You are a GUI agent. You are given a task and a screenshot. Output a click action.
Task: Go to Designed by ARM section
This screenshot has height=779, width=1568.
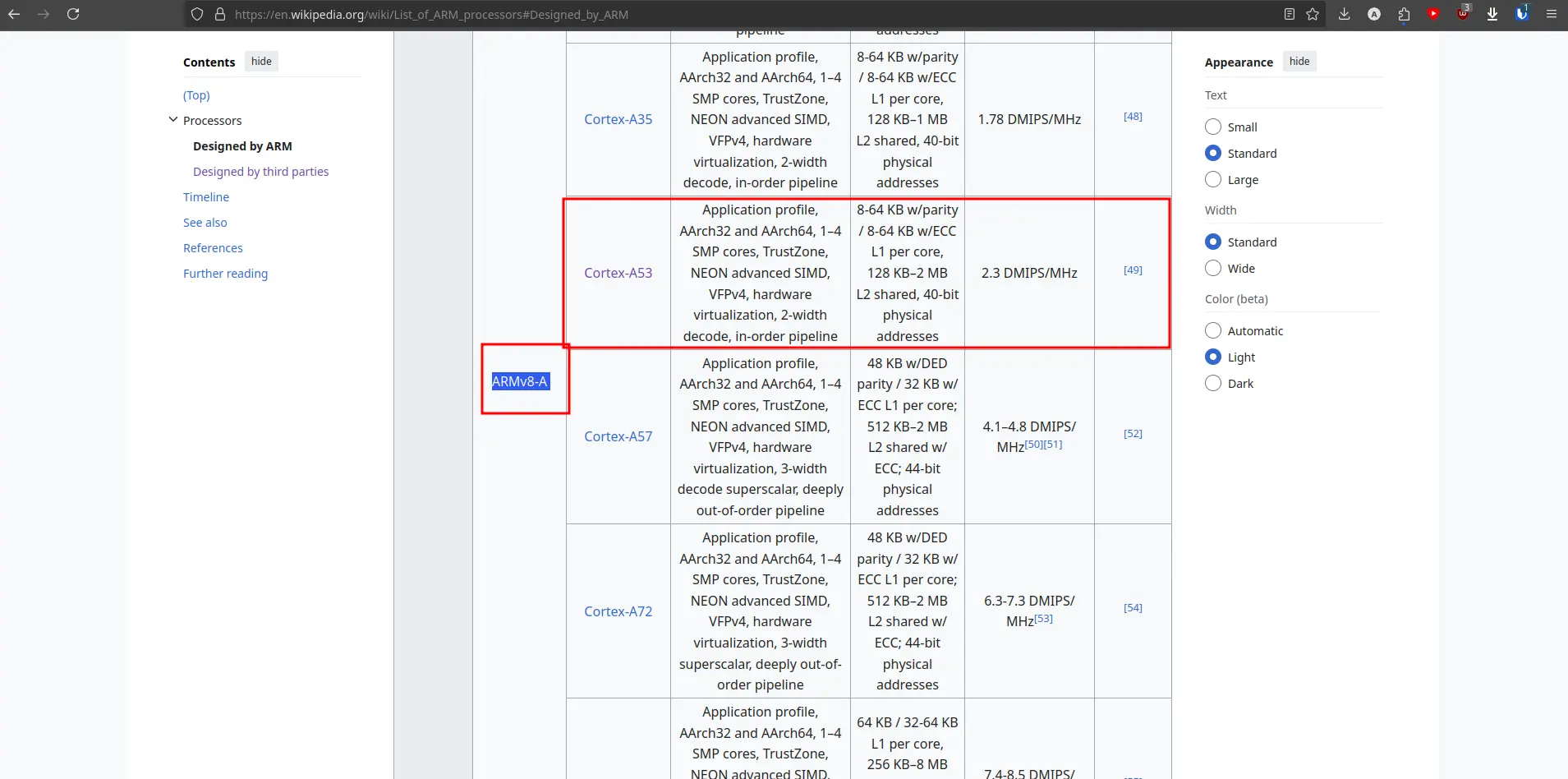click(242, 146)
